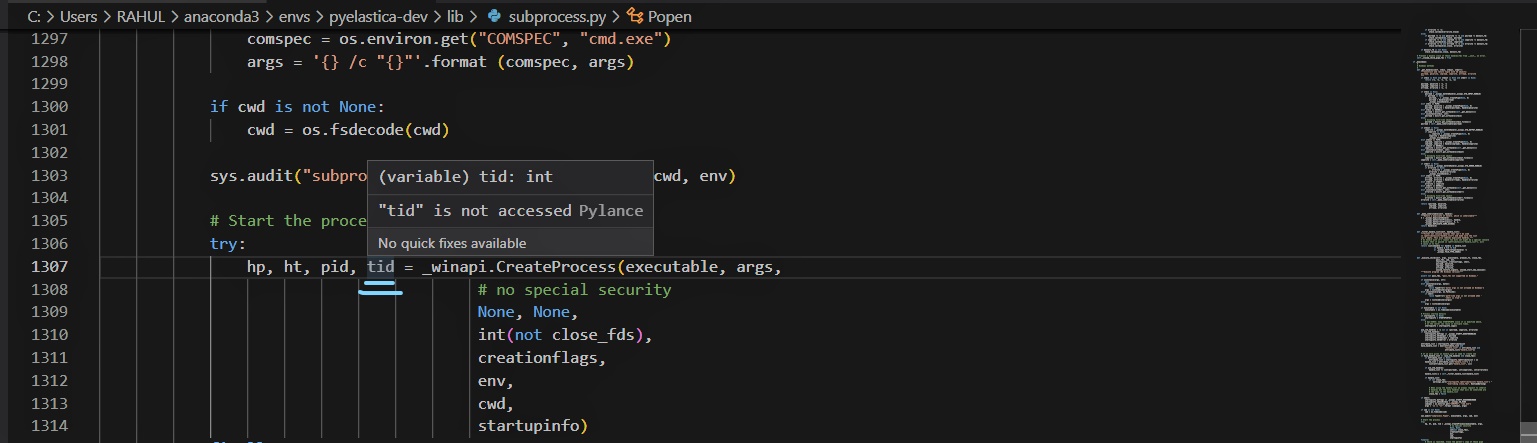
Task: Click the 'try:' keyword on line 1306
Action: coord(228,244)
